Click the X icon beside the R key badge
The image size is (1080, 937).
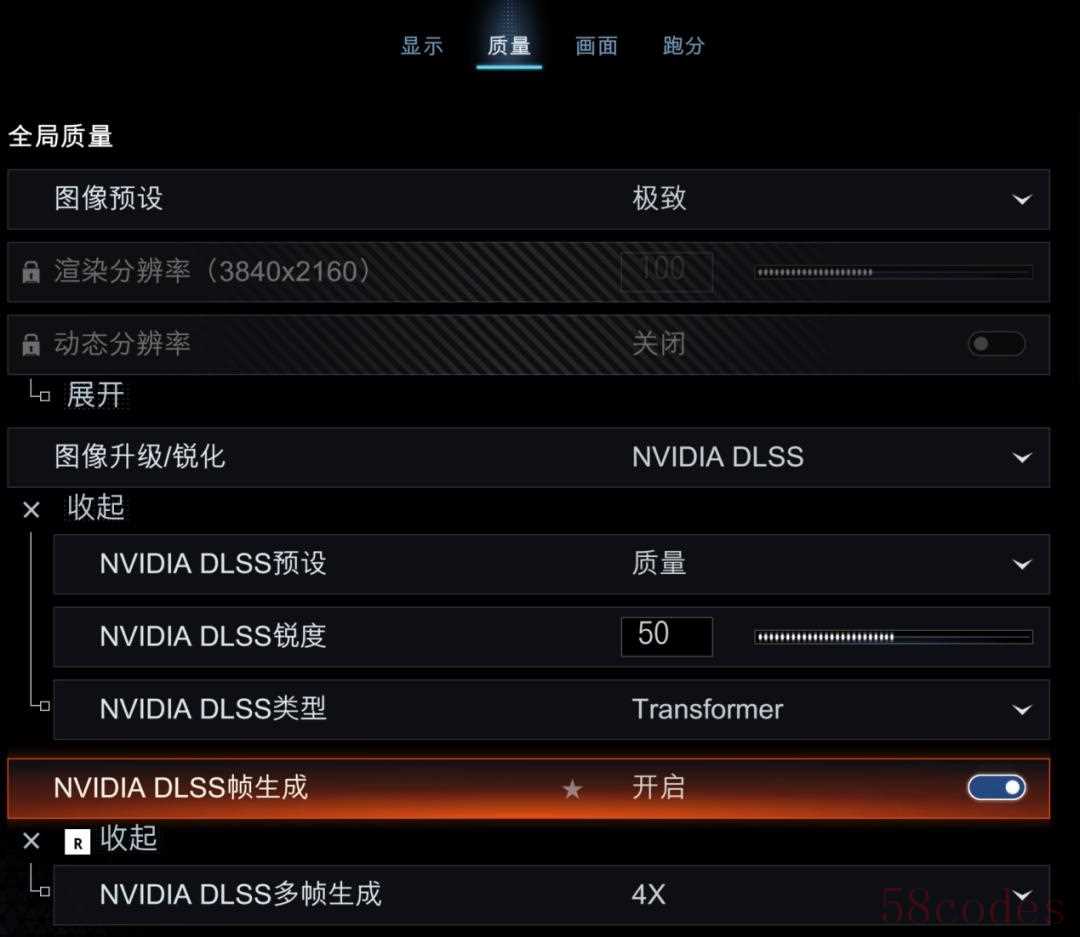(x=32, y=841)
